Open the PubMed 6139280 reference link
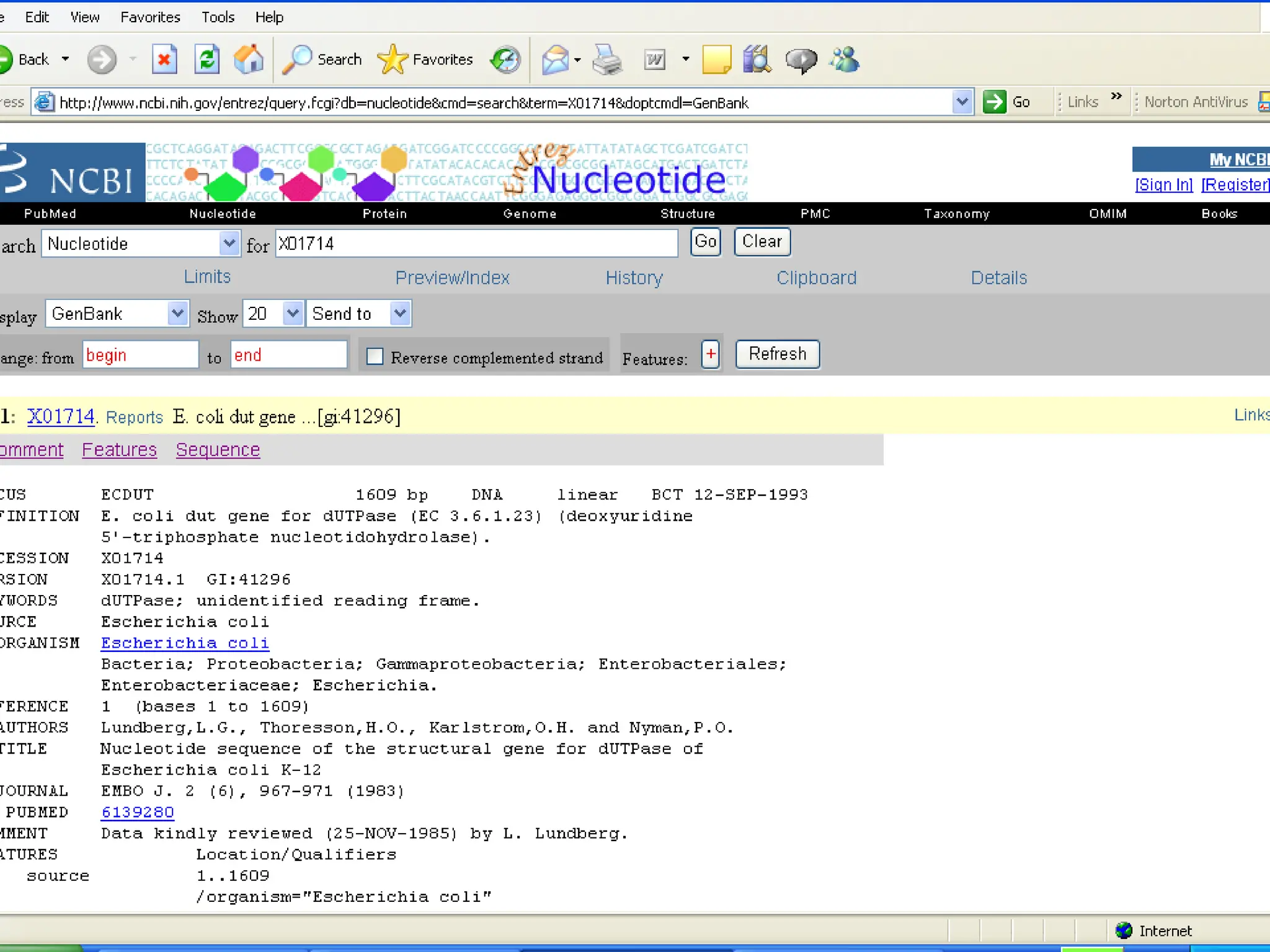The image size is (1270, 952). point(138,812)
